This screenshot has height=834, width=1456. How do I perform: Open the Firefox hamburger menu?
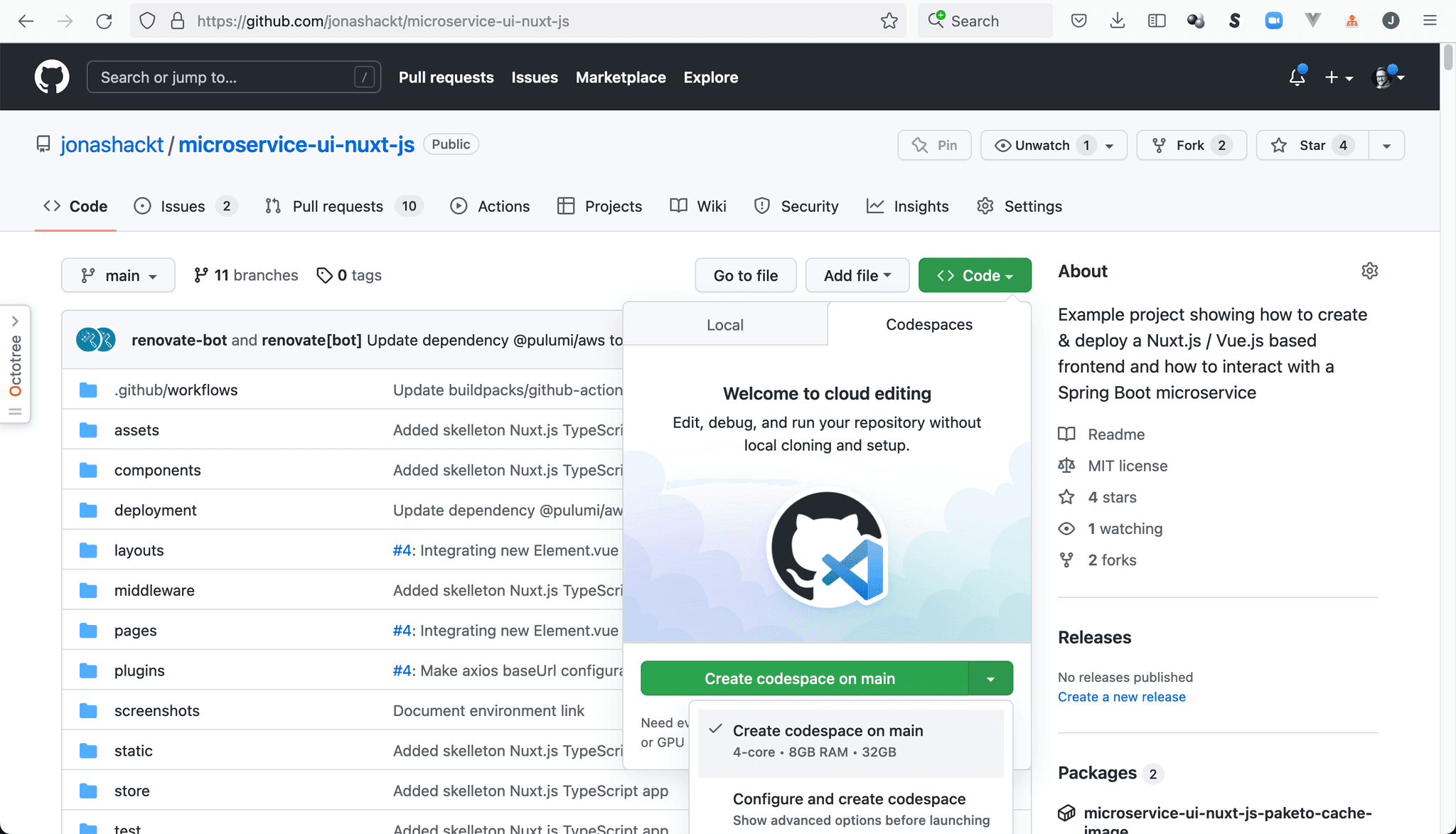pos(1430,21)
